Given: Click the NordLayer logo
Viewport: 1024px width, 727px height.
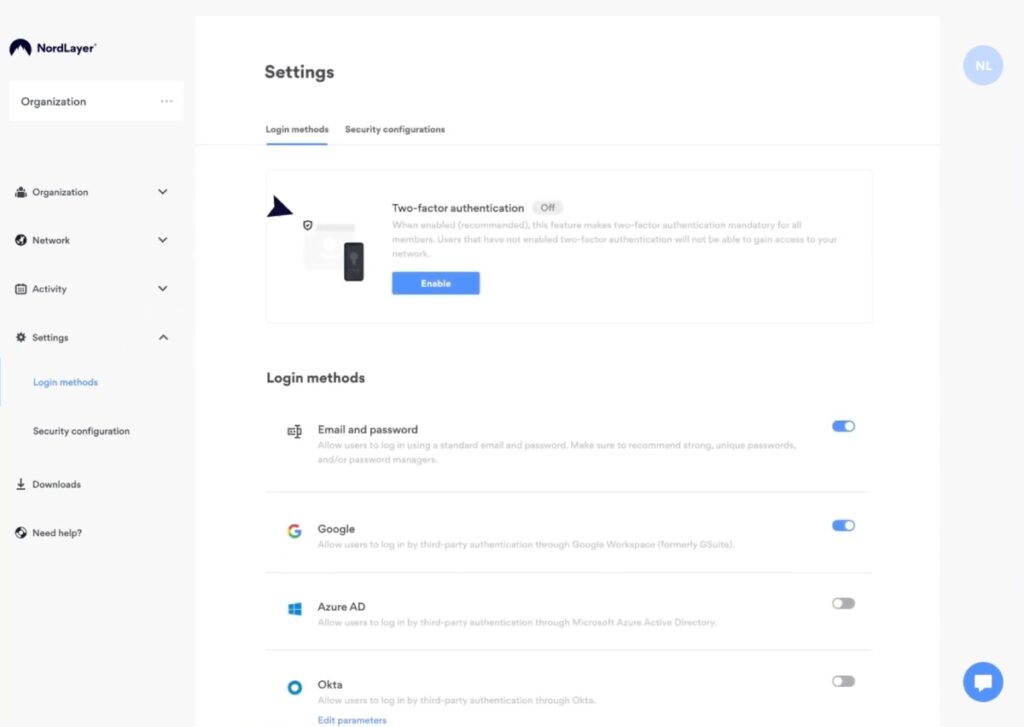Looking at the screenshot, I should pyautogui.click(x=53, y=48).
